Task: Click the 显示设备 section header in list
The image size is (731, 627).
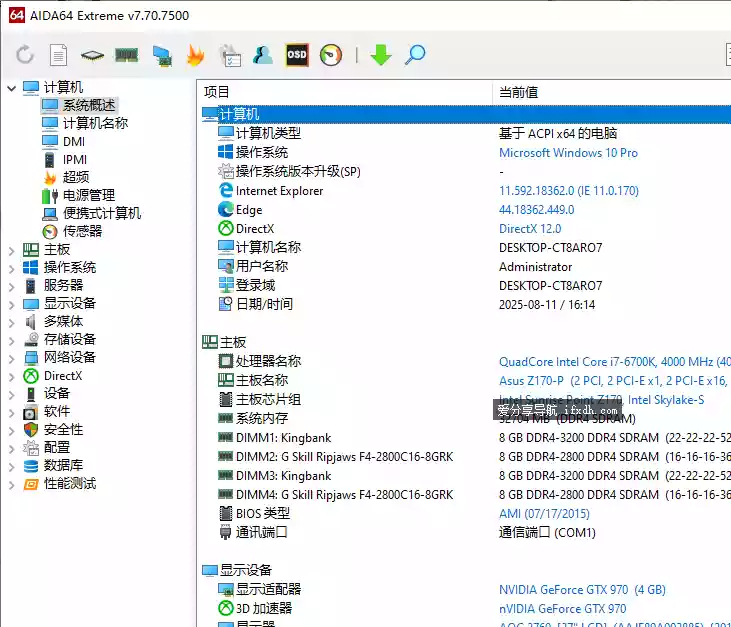Action: [237, 571]
